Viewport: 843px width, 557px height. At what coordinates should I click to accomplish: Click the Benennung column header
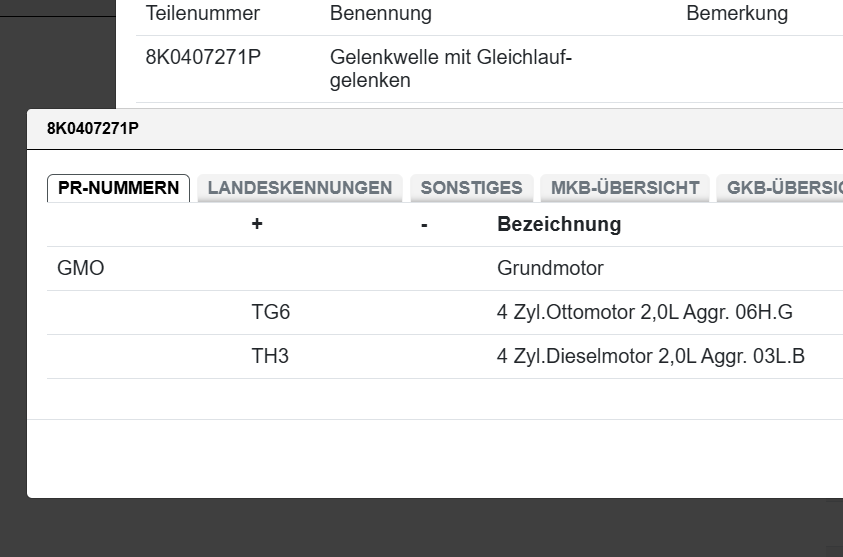click(381, 14)
